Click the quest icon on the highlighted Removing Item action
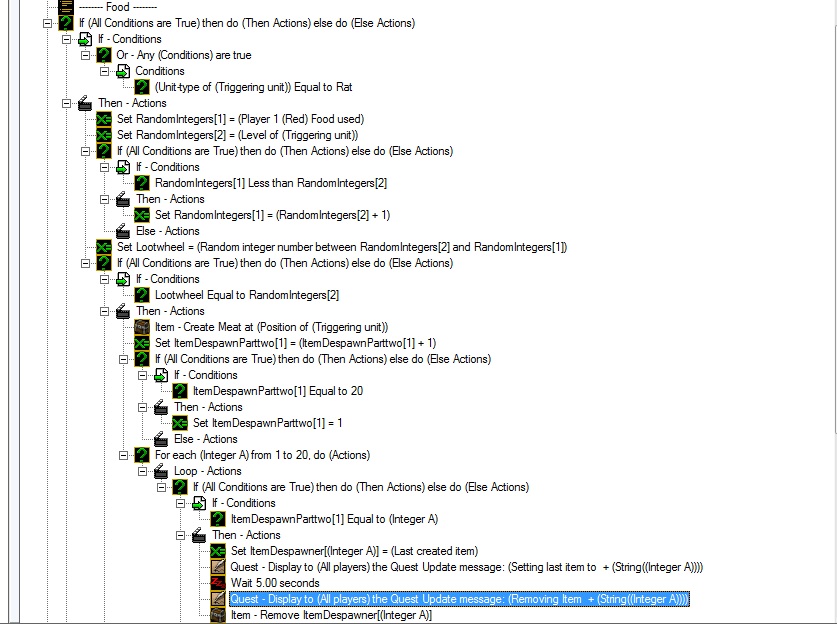 point(218,599)
